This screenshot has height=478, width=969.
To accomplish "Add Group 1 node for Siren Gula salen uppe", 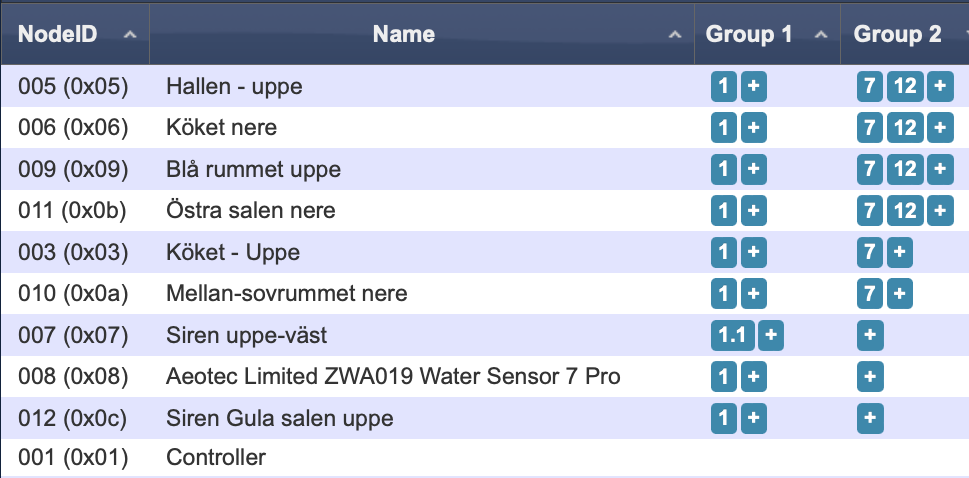I will 753,419.
